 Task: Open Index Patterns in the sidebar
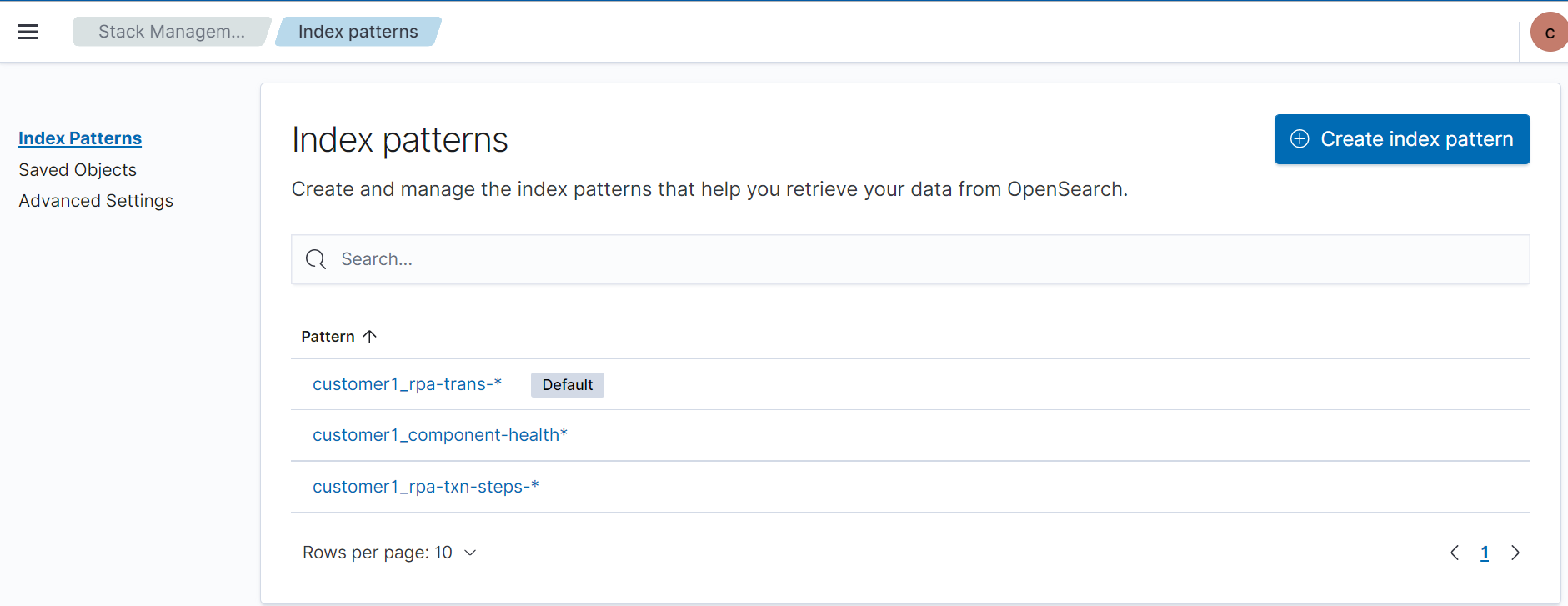(80, 138)
